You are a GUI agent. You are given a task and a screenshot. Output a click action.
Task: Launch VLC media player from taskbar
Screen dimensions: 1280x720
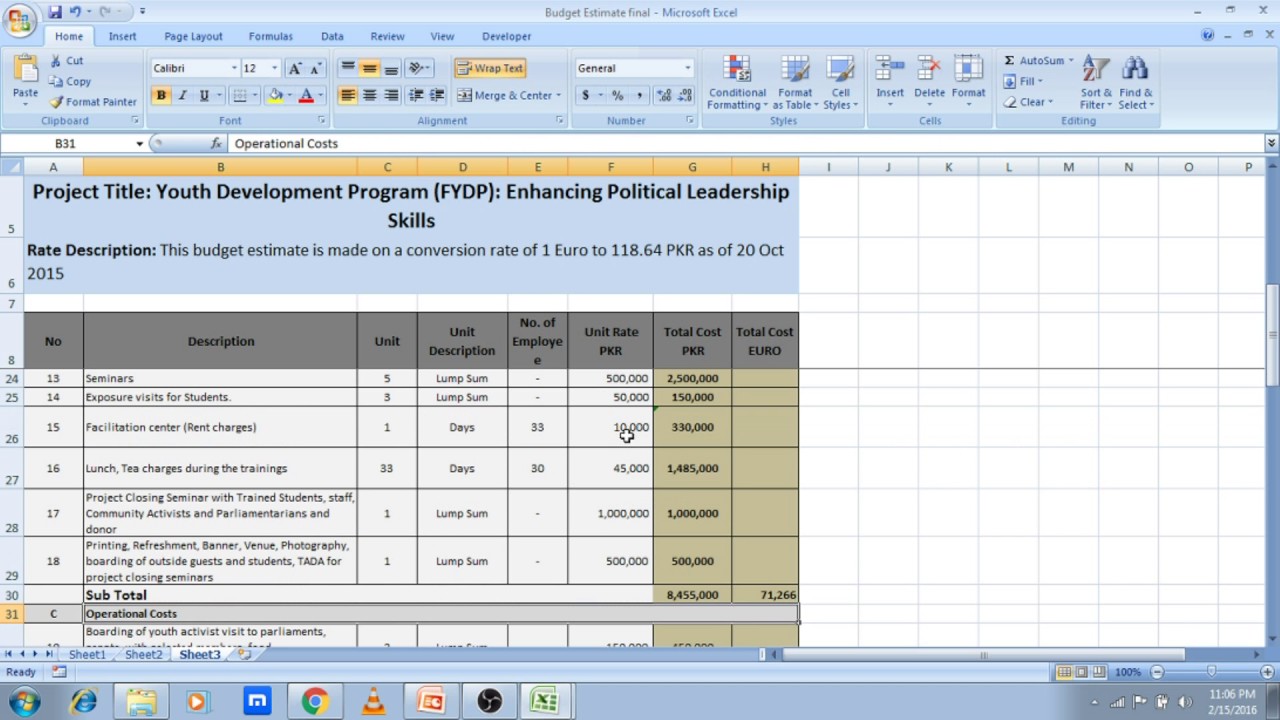(x=373, y=701)
